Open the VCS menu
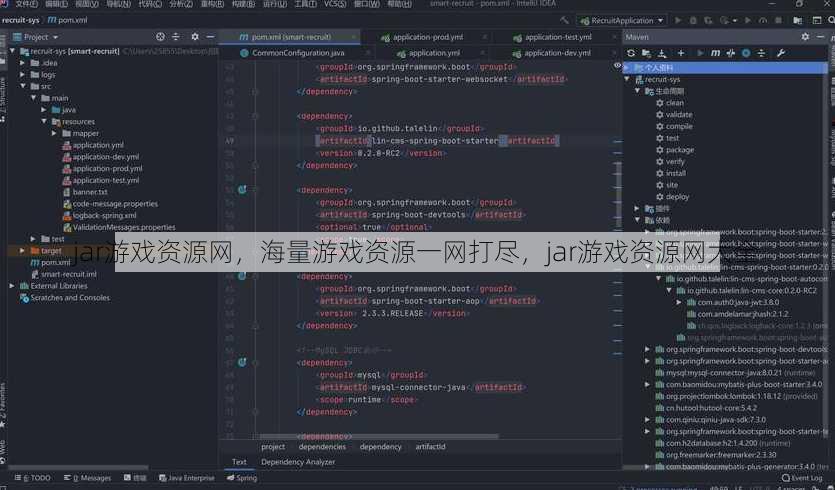 (335, 4)
